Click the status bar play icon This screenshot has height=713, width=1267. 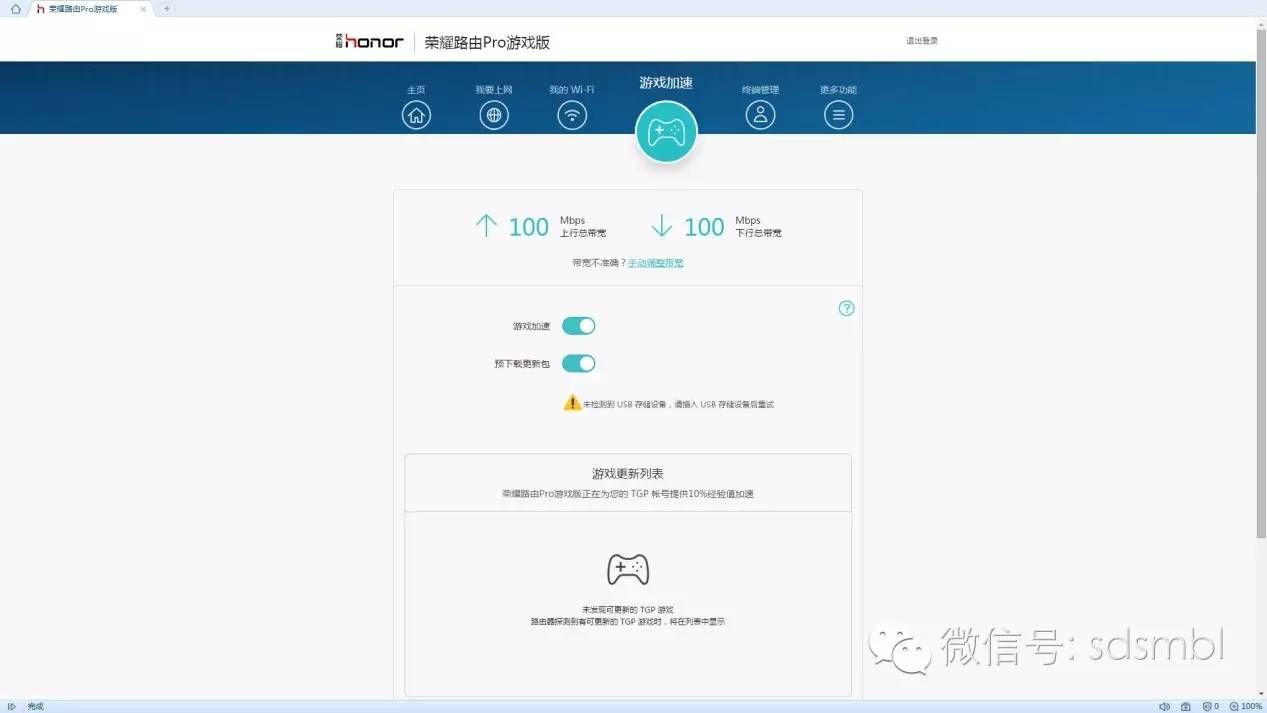click(12, 706)
